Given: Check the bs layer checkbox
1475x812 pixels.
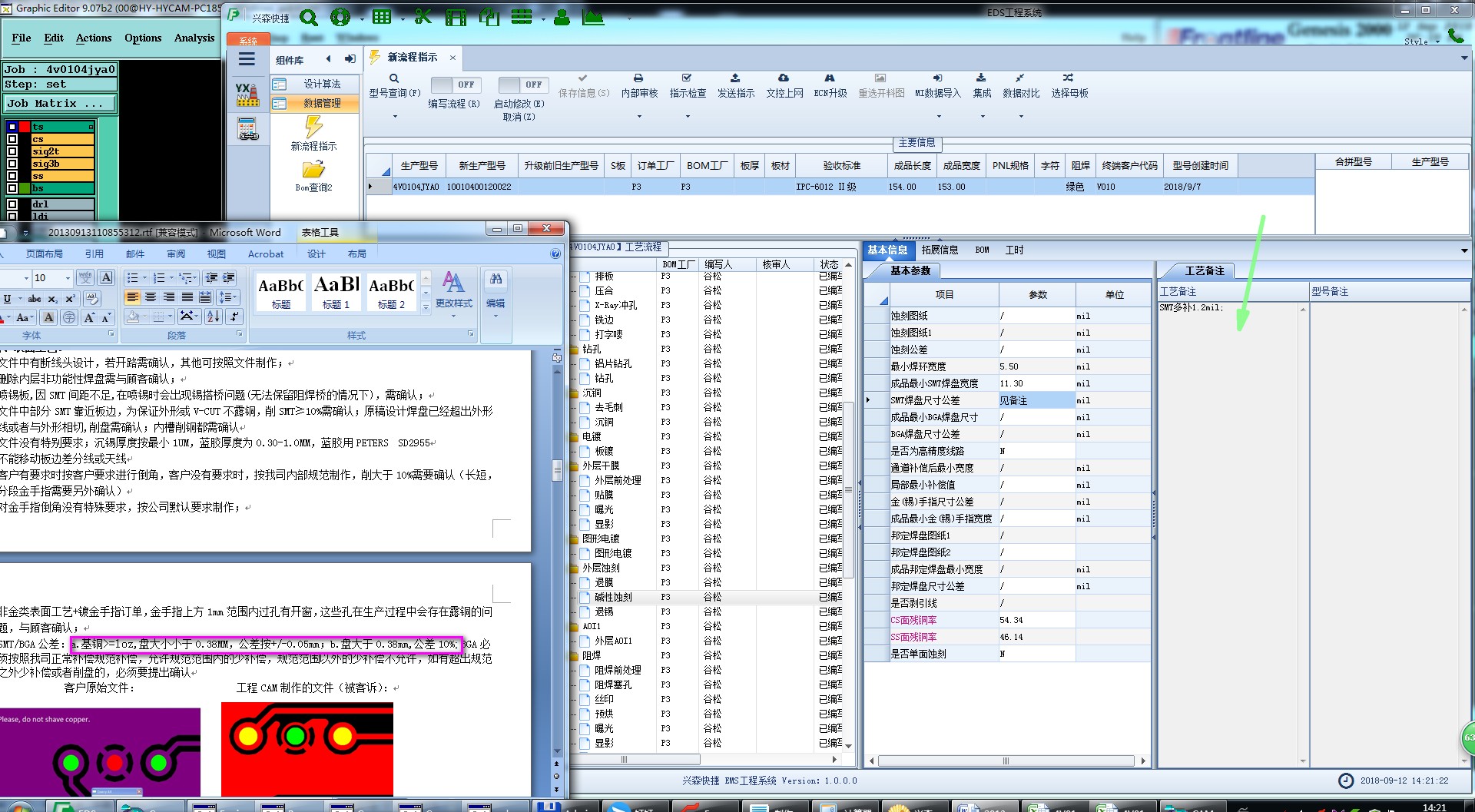Looking at the screenshot, I should point(12,188).
